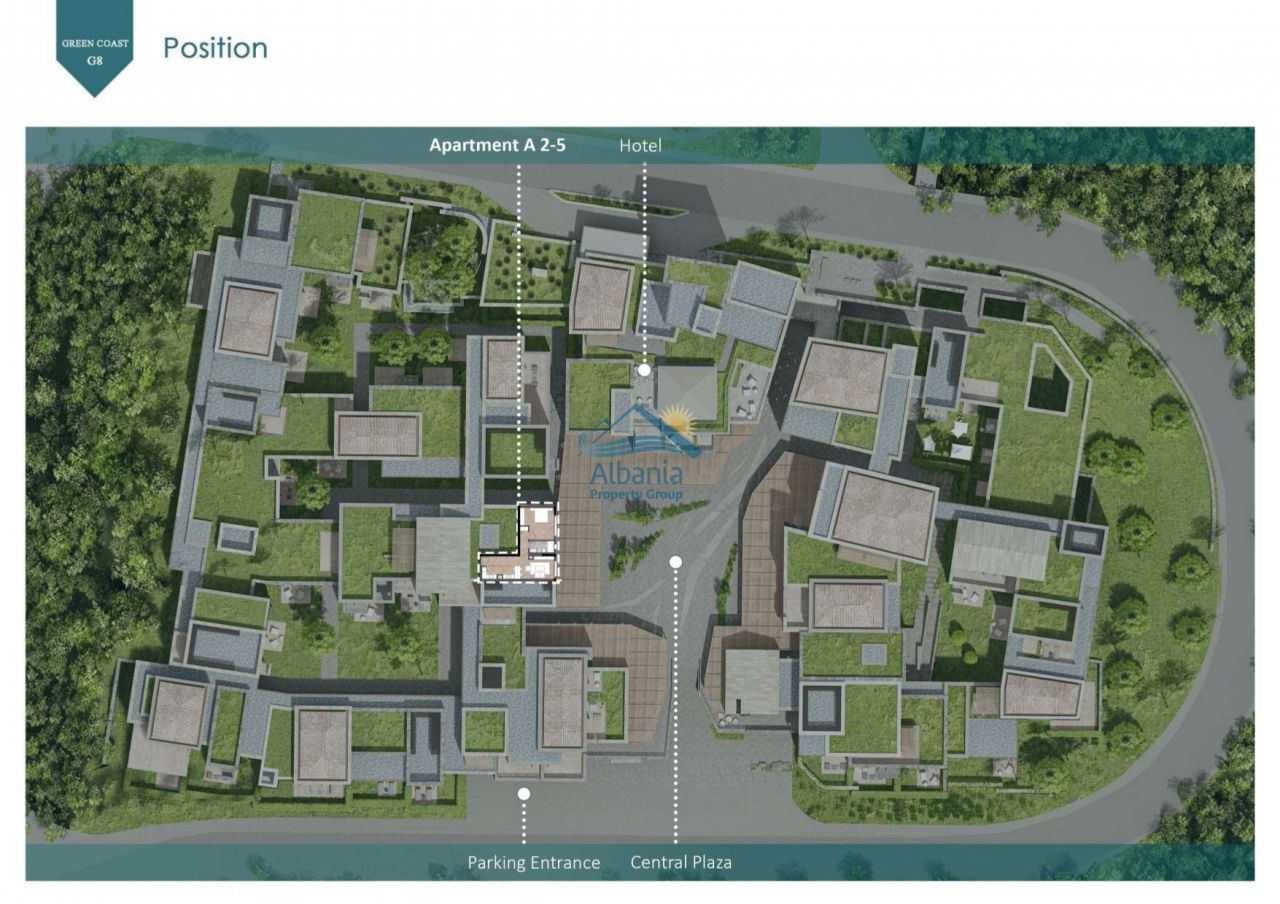1280x904 pixels.
Task: Click the "Parking Entrance" label
Action: pyautogui.click(x=534, y=862)
